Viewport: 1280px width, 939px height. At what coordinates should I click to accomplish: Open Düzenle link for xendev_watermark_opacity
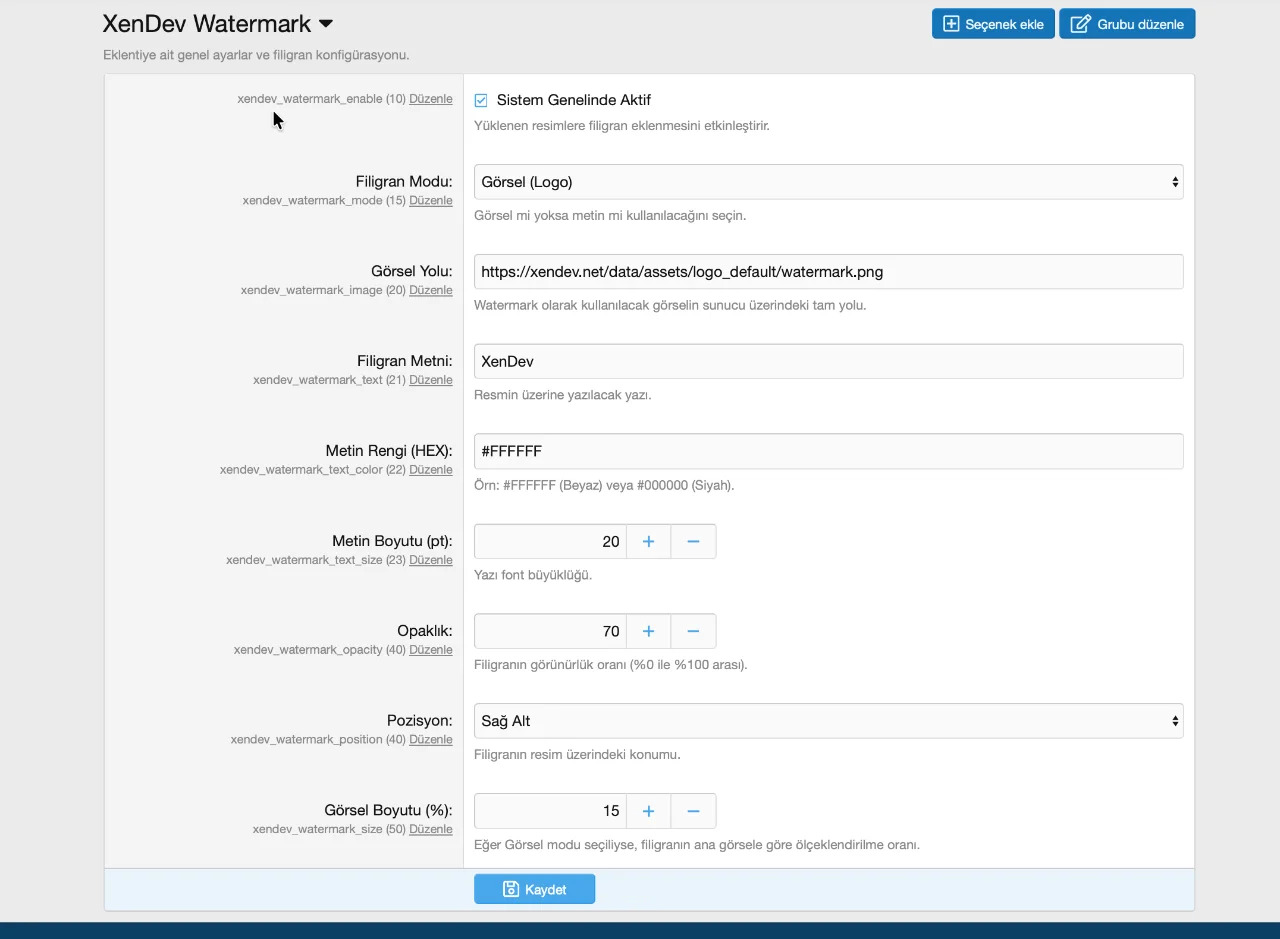[x=431, y=649]
